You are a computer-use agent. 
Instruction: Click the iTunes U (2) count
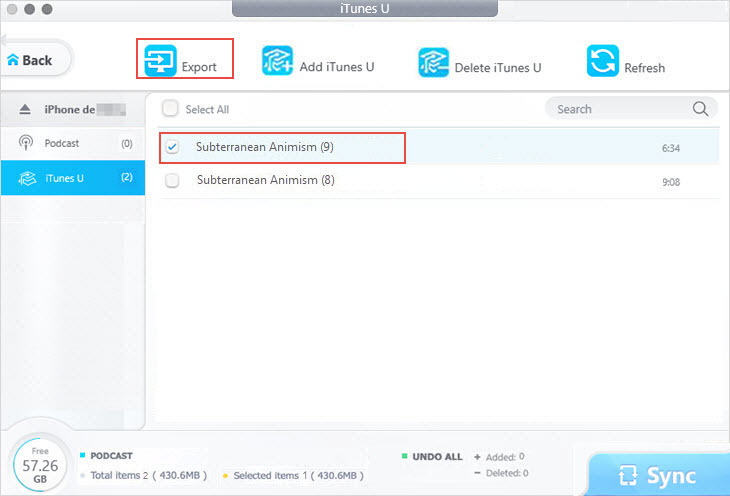coord(127,177)
